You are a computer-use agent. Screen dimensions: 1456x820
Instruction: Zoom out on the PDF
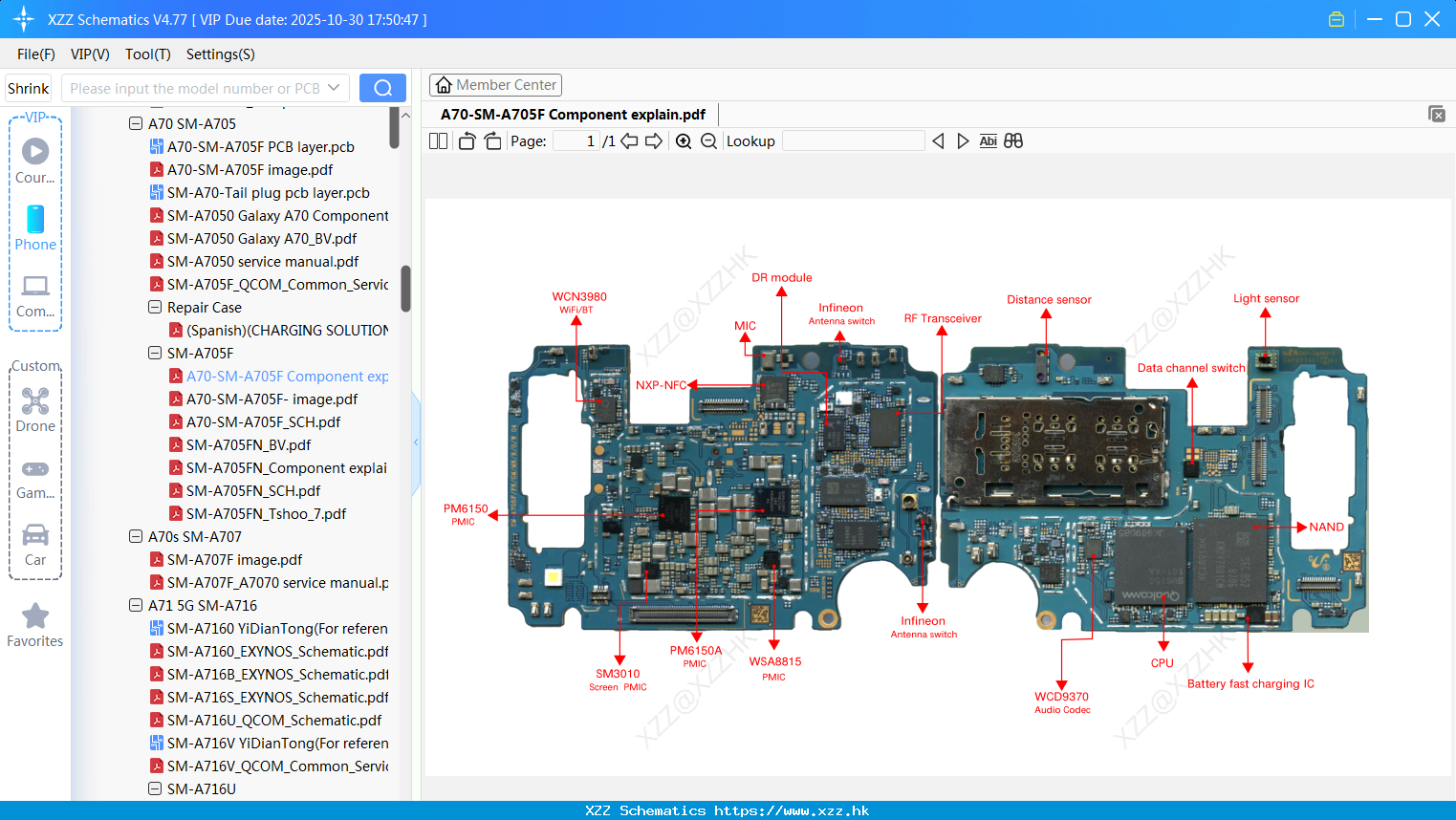tap(708, 140)
